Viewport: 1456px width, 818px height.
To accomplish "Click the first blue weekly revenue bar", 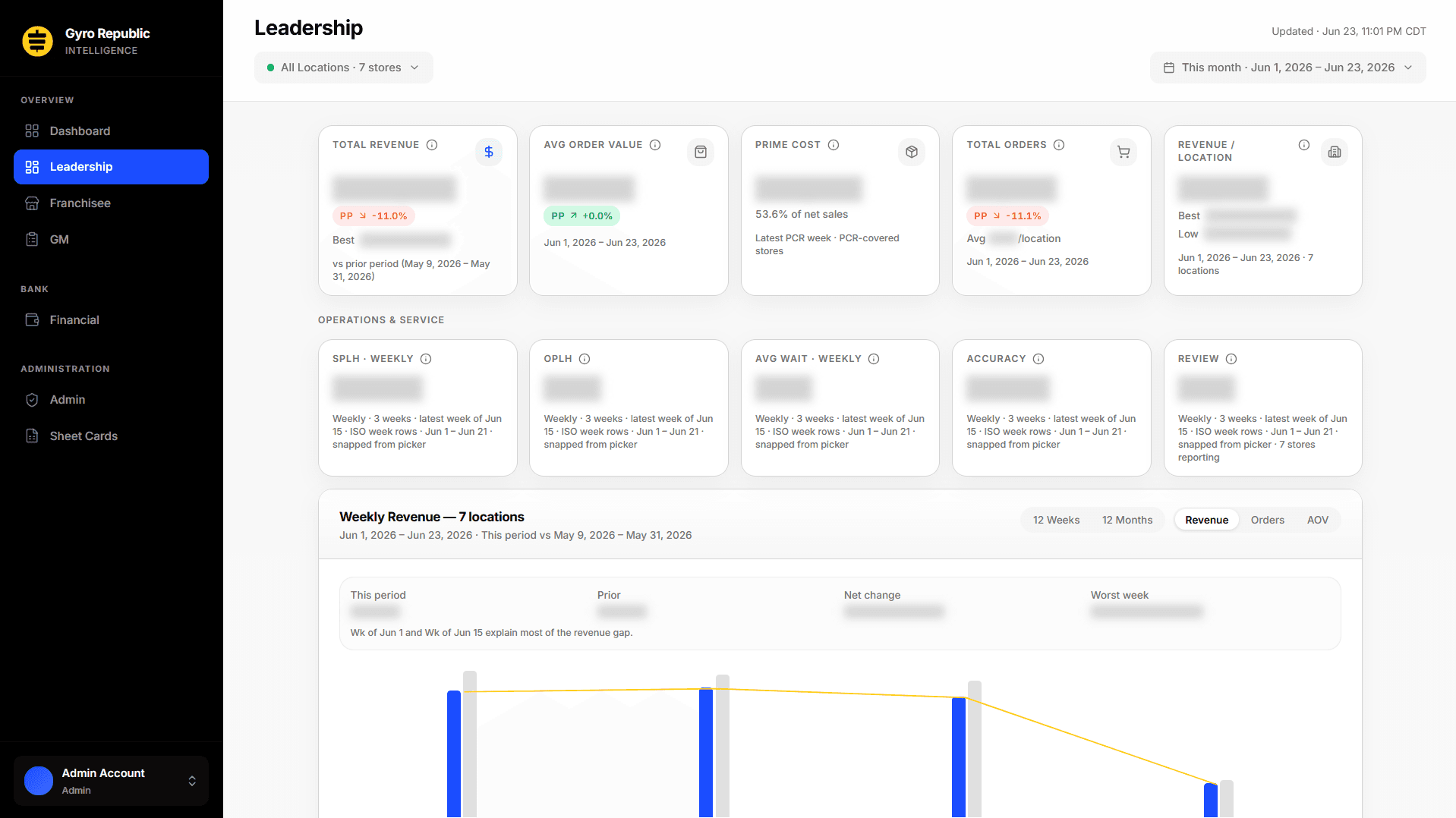I will pyautogui.click(x=454, y=754).
